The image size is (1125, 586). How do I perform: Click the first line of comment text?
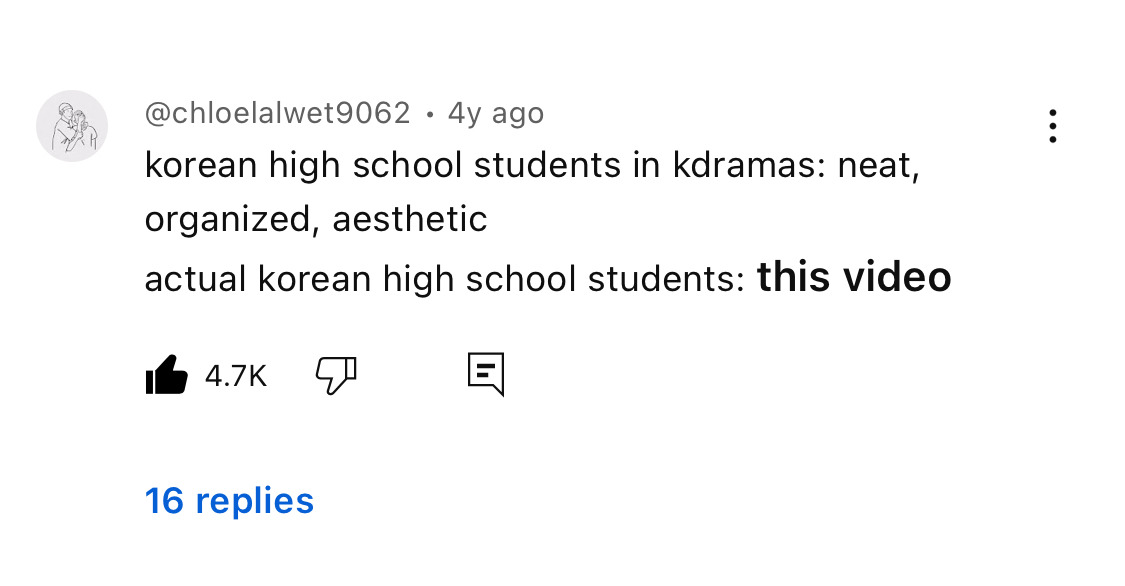click(x=532, y=165)
